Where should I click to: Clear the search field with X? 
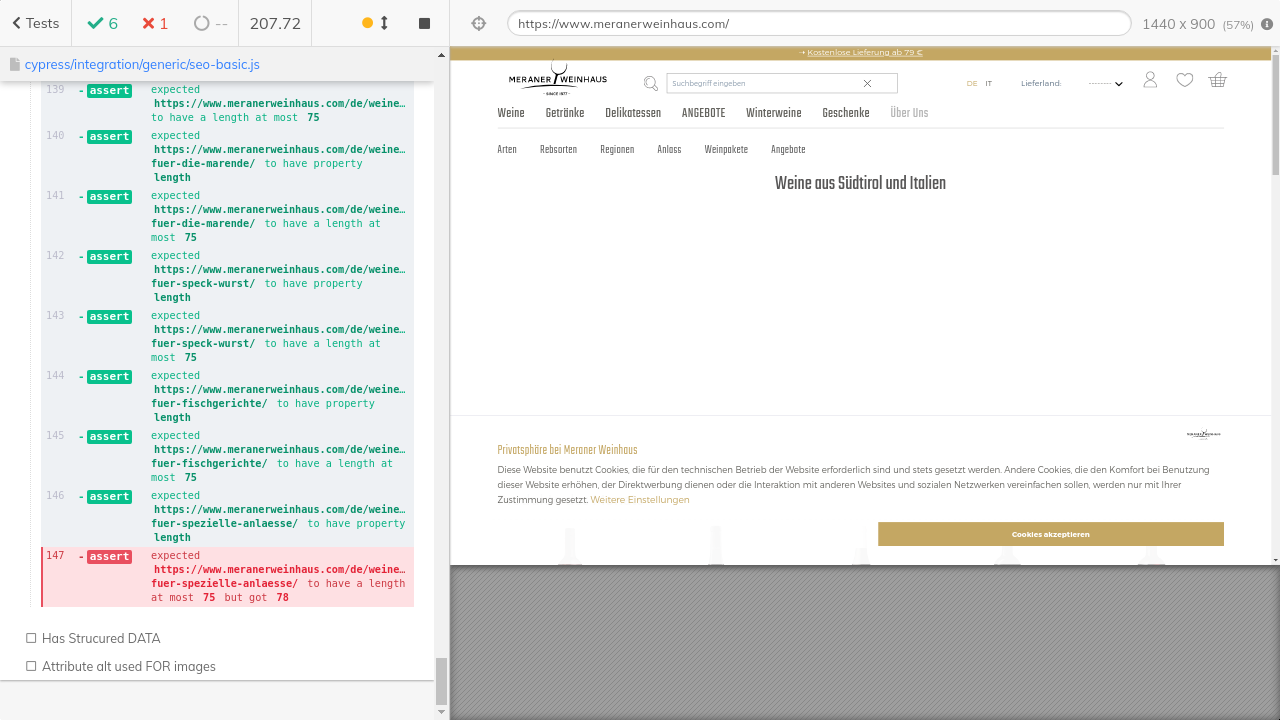point(867,84)
